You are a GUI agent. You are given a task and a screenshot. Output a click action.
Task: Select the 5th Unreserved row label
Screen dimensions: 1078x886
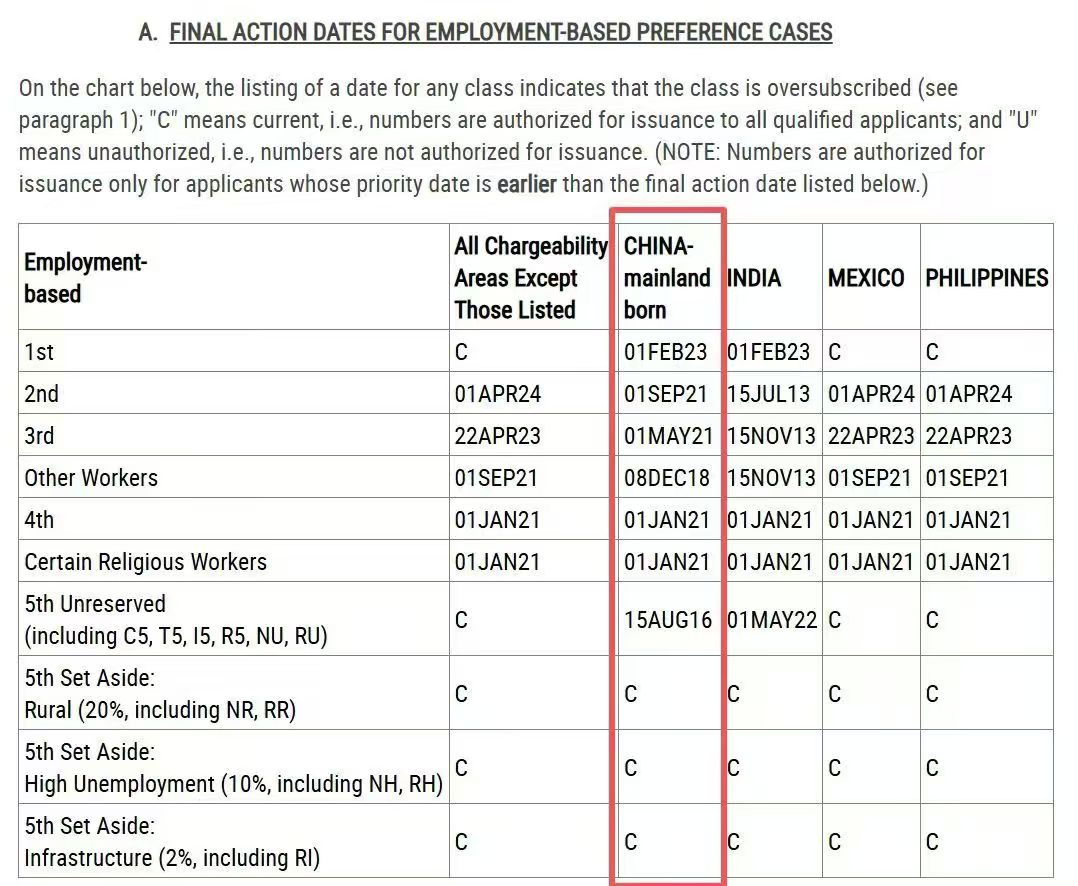pos(175,620)
